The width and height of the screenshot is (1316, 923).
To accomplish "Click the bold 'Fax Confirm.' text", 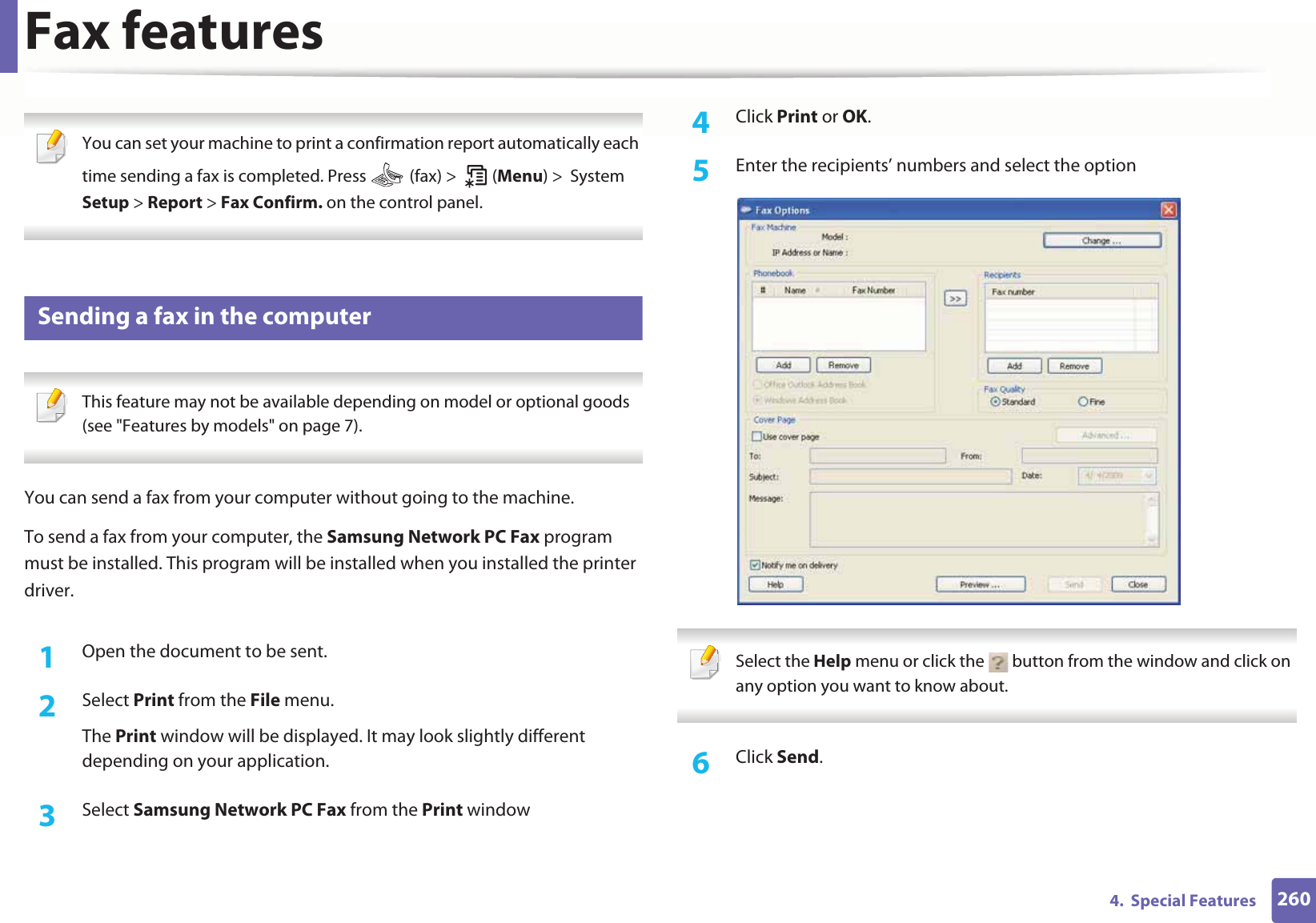I will click(271, 203).
